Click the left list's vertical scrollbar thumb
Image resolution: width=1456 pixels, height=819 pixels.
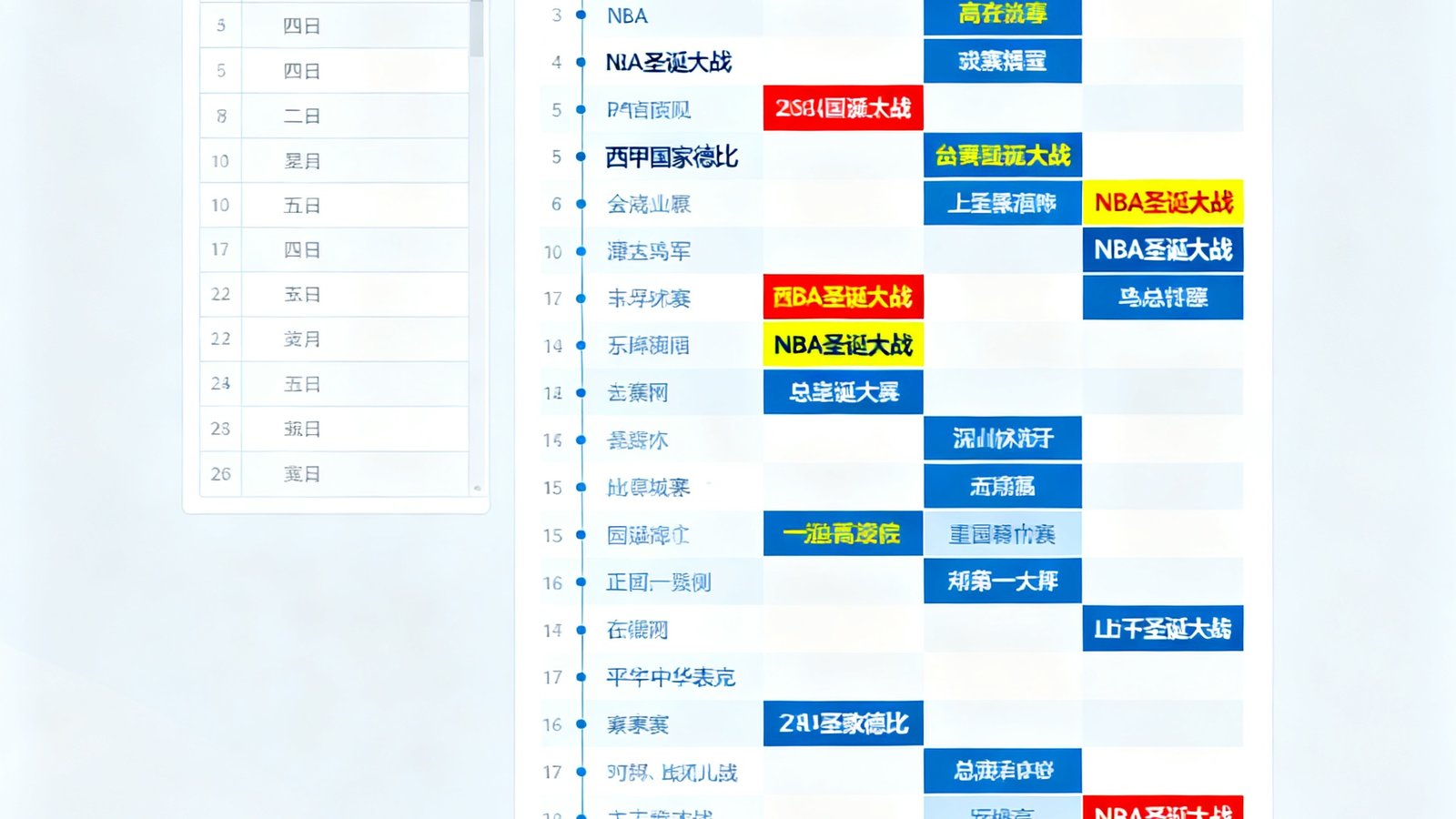[476, 28]
